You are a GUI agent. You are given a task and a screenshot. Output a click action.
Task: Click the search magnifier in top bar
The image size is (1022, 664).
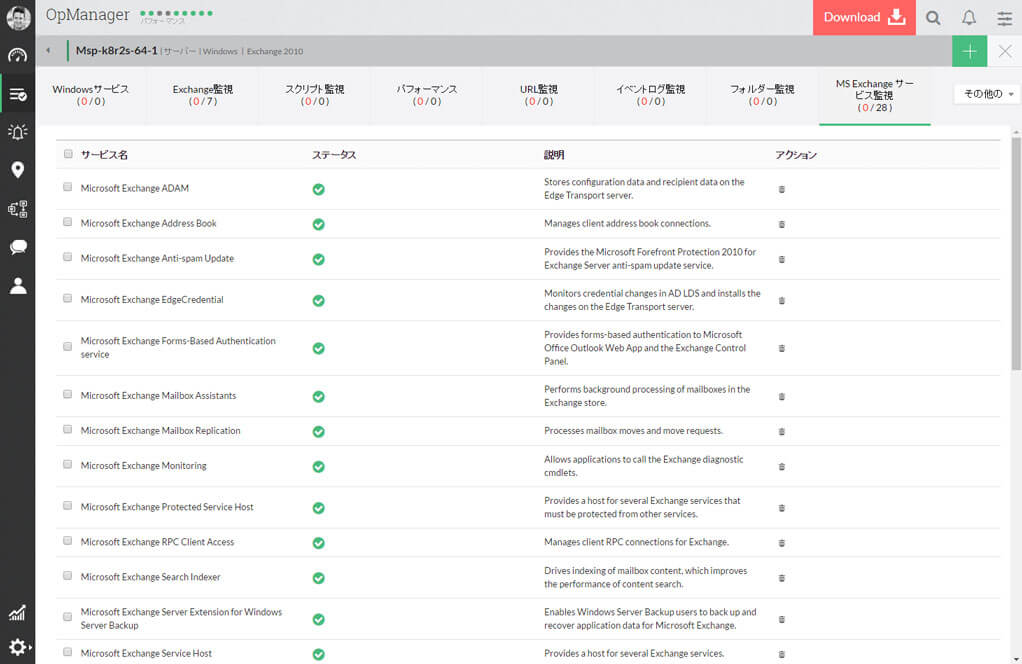pyautogui.click(x=932, y=18)
